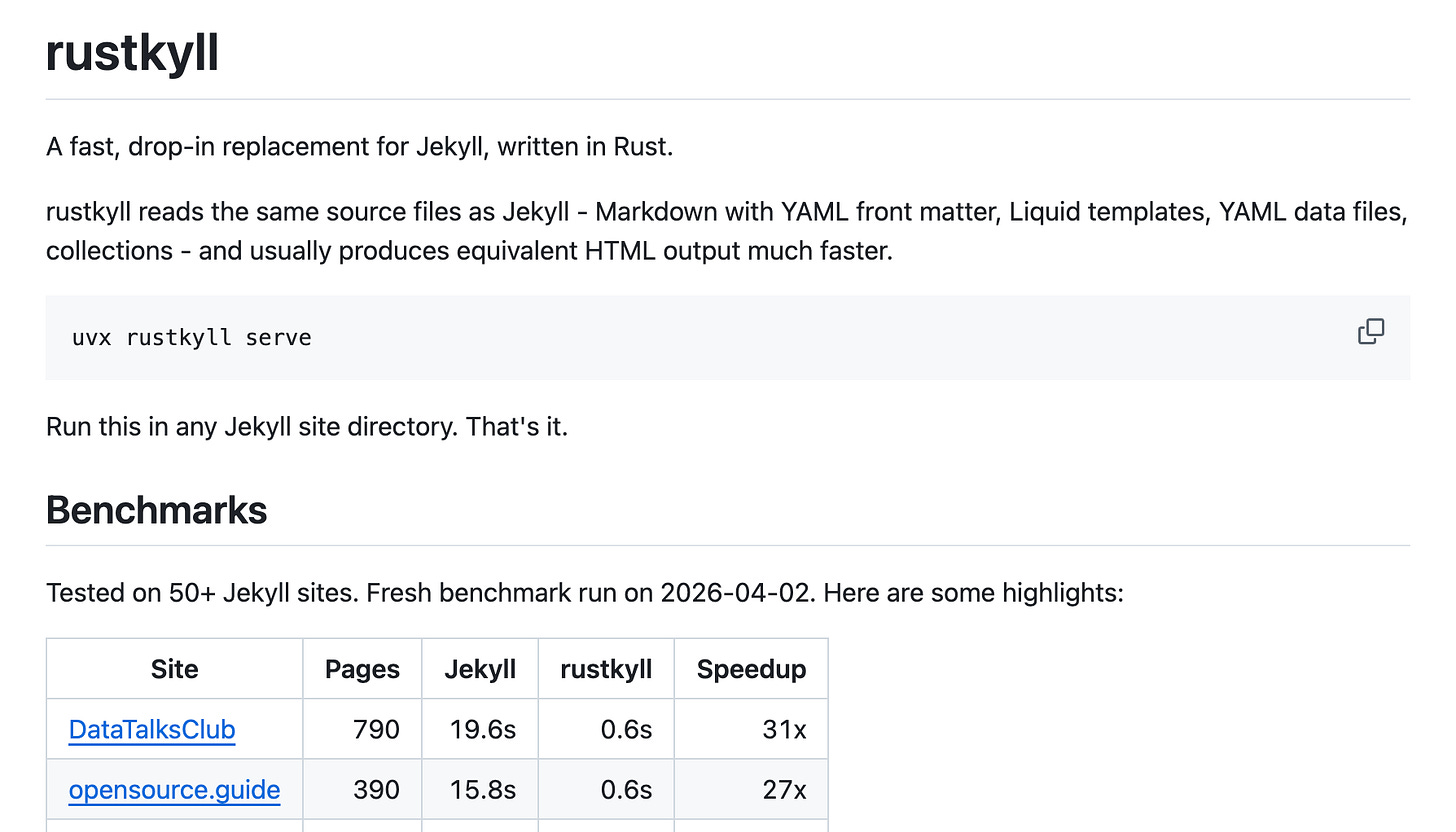The height and width of the screenshot is (832, 1456).
Task: Click the 0.6s cell in DataTalksClub row
Action: 606,730
